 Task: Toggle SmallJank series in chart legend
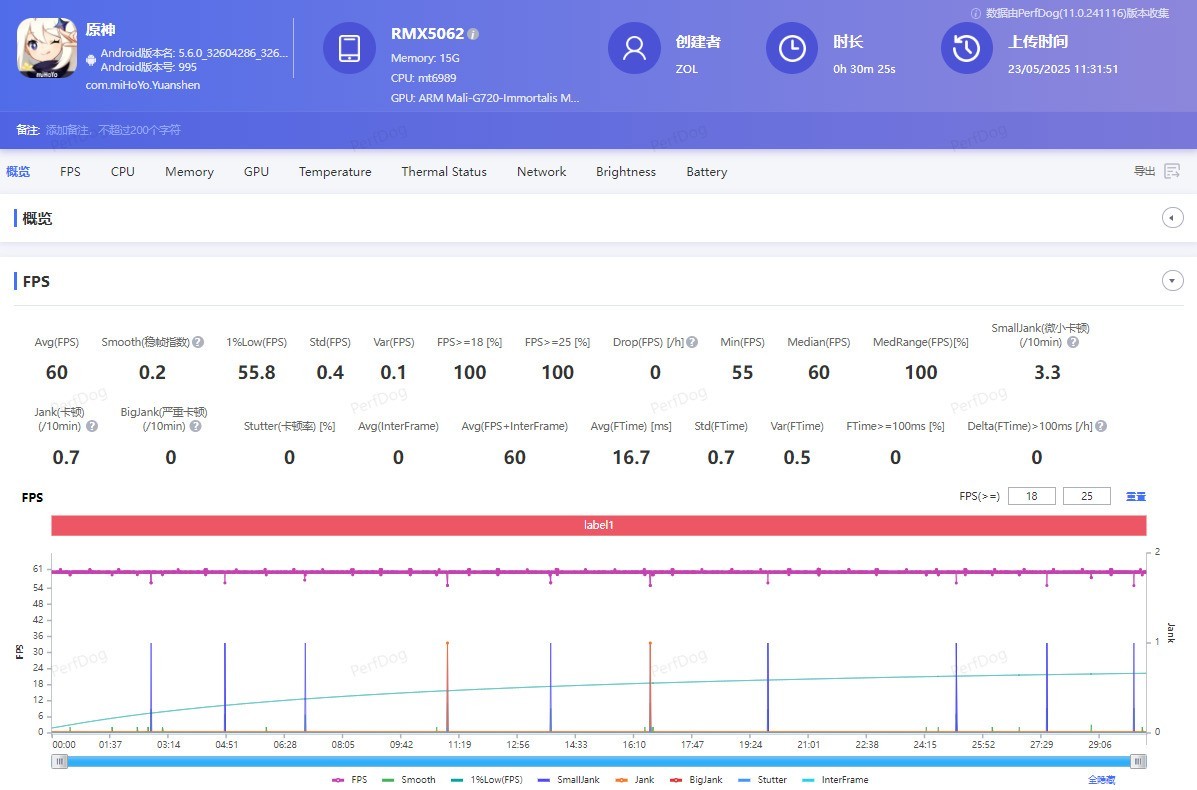[x=568, y=780]
